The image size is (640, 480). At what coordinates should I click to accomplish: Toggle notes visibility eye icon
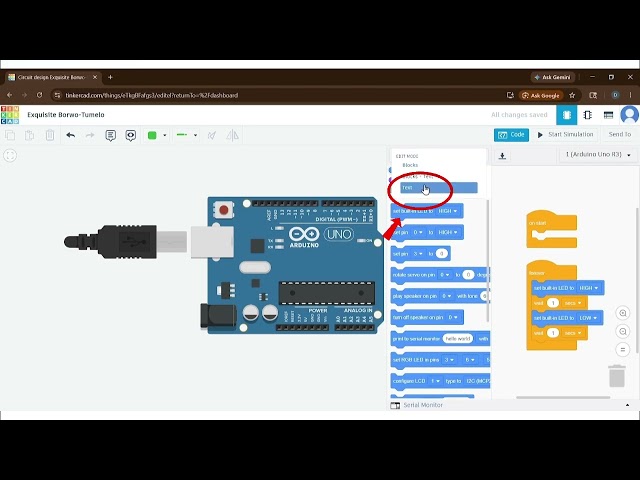pyautogui.click(x=131, y=136)
